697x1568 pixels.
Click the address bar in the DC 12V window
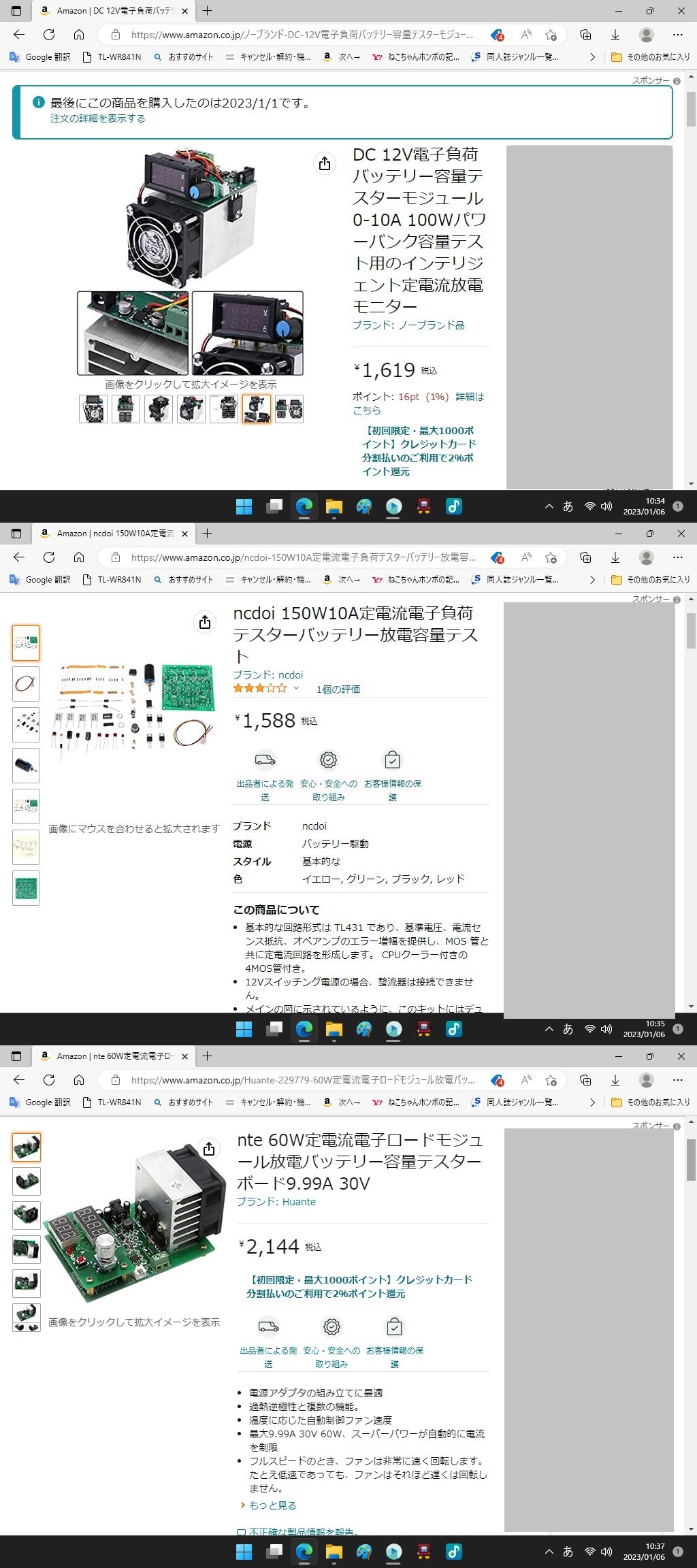point(302,35)
